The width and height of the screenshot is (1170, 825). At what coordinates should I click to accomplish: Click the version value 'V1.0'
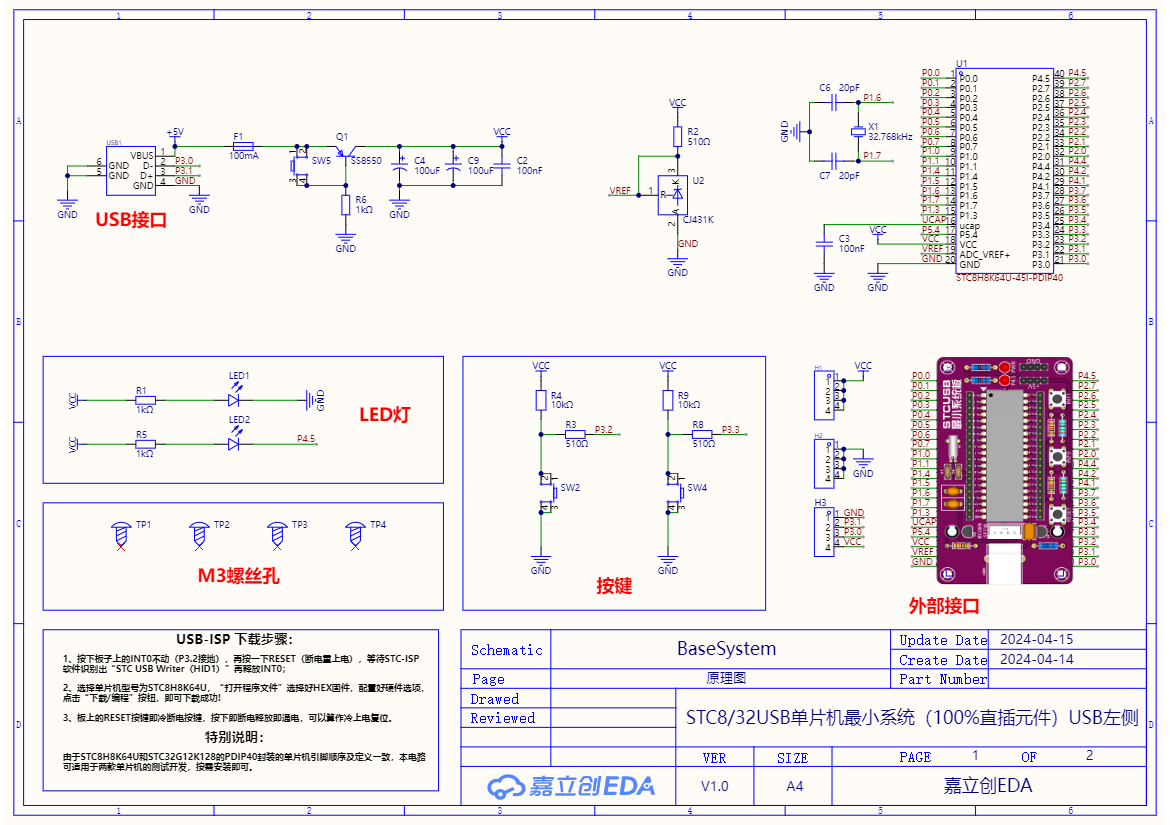(x=715, y=786)
